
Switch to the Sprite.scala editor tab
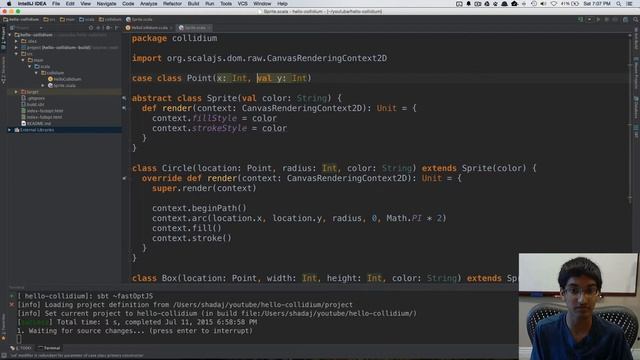click(195, 28)
